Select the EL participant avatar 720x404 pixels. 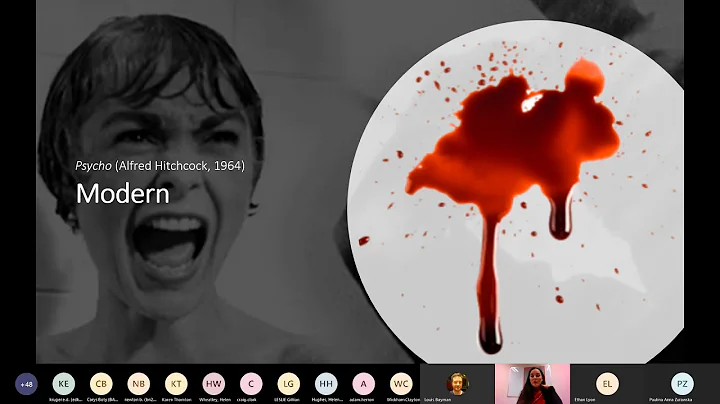(x=607, y=384)
